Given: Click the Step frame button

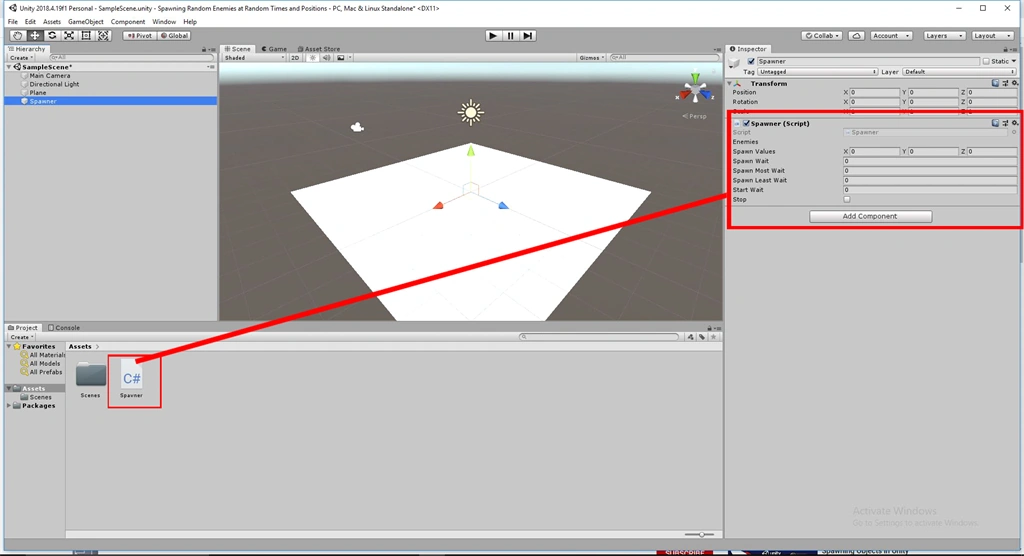Looking at the screenshot, I should [528, 36].
